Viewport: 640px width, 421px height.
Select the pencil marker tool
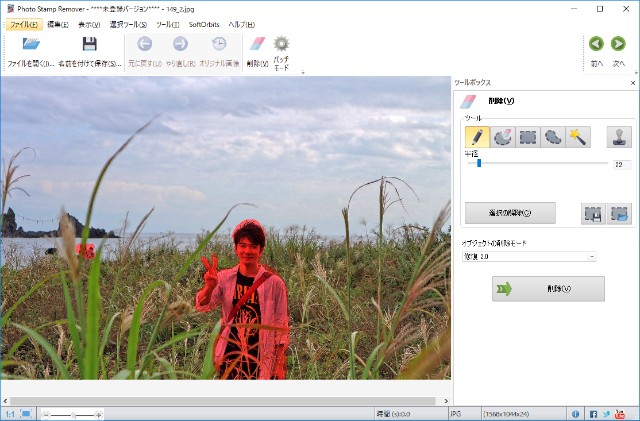[x=478, y=137]
